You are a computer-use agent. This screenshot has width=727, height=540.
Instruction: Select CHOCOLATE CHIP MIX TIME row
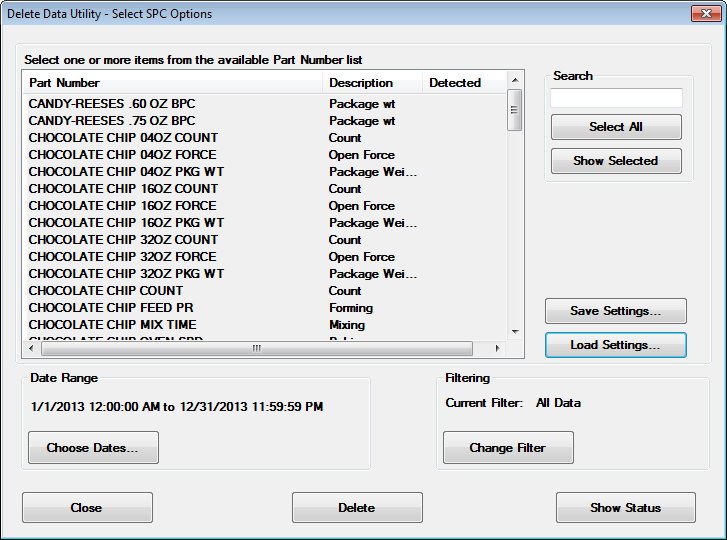click(x=112, y=325)
